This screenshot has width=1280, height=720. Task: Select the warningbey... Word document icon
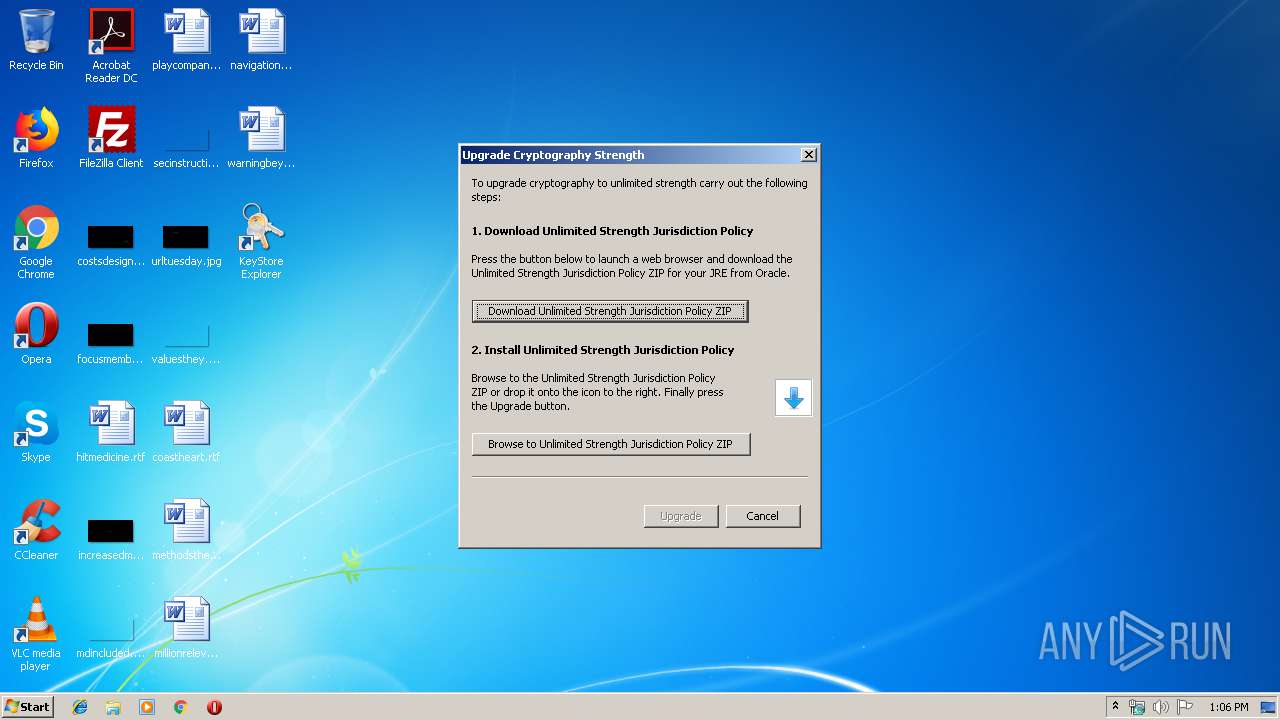[x=261, y=139]
